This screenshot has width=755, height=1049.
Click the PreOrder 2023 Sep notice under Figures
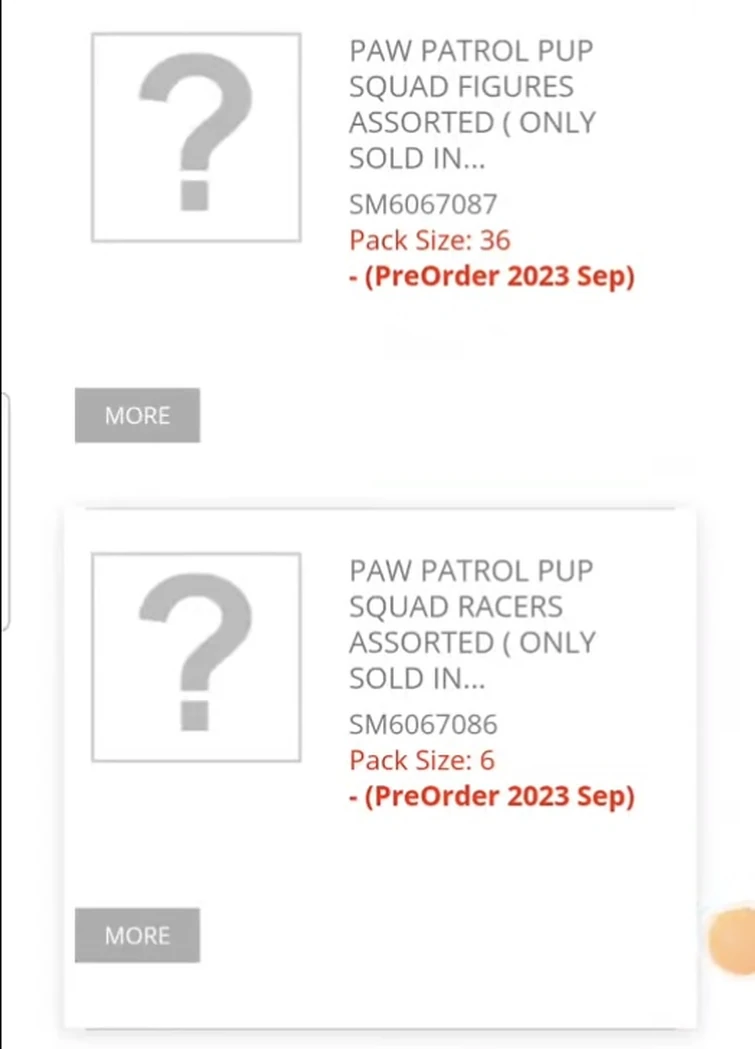click(491, 276)
